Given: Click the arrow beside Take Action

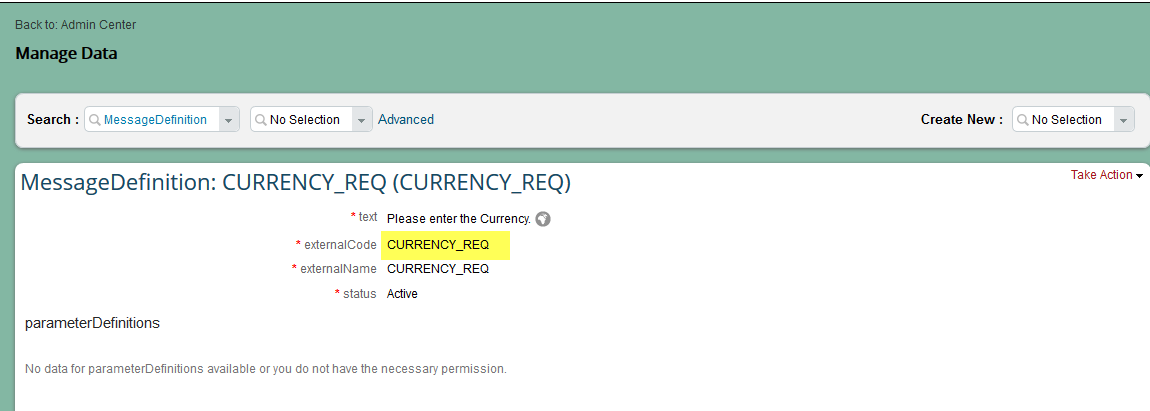Looking at the screenshot, I should (x=1139, y=176).
